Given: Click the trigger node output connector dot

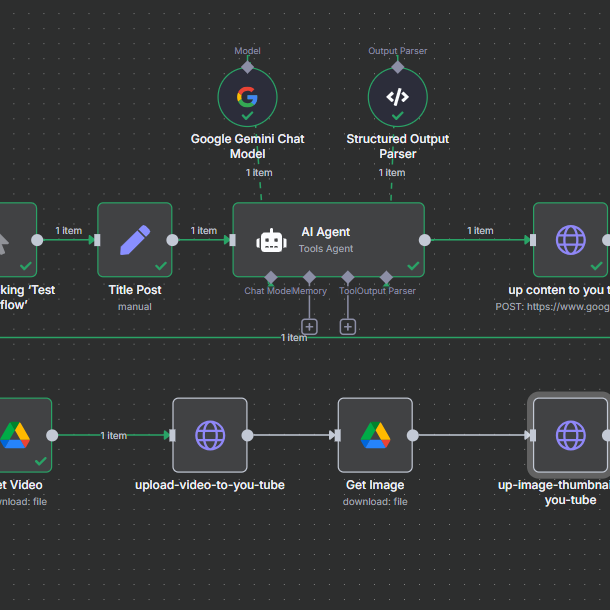Looking at the screenshot, I should pyautogui.click(x=37, y=240).
